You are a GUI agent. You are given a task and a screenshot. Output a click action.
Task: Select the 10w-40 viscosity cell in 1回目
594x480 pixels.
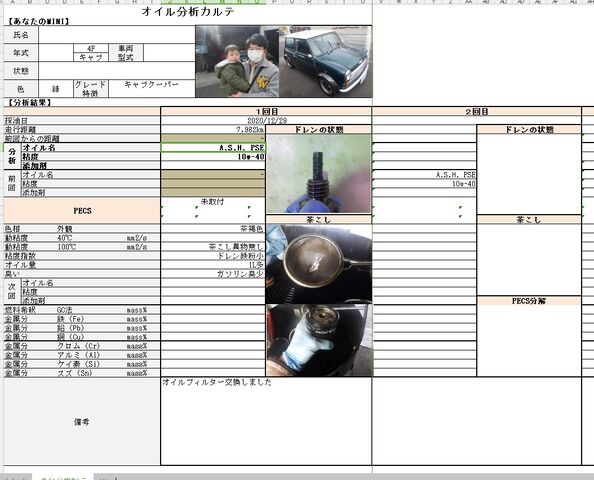(x=213, y=156)
